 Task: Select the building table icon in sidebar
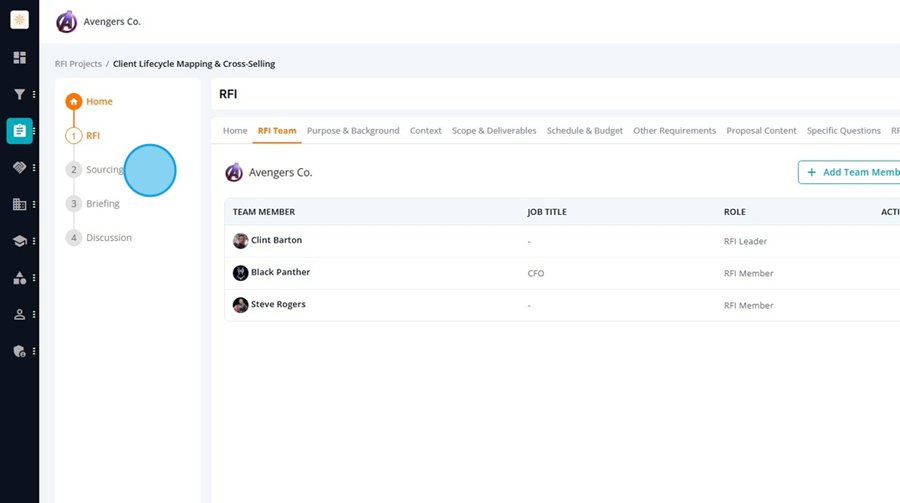(20, 204)
